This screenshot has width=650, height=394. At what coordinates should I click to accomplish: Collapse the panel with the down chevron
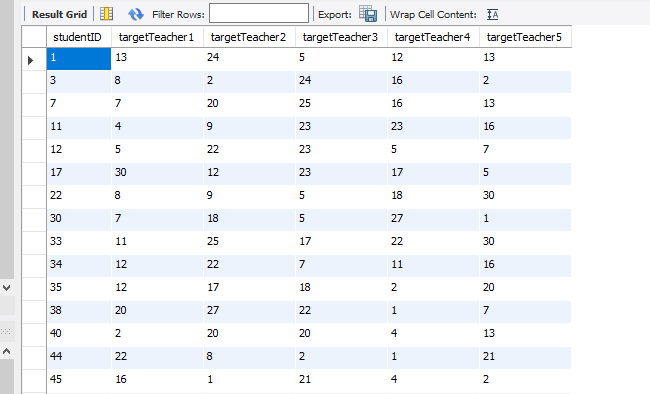tap(7, 287)
